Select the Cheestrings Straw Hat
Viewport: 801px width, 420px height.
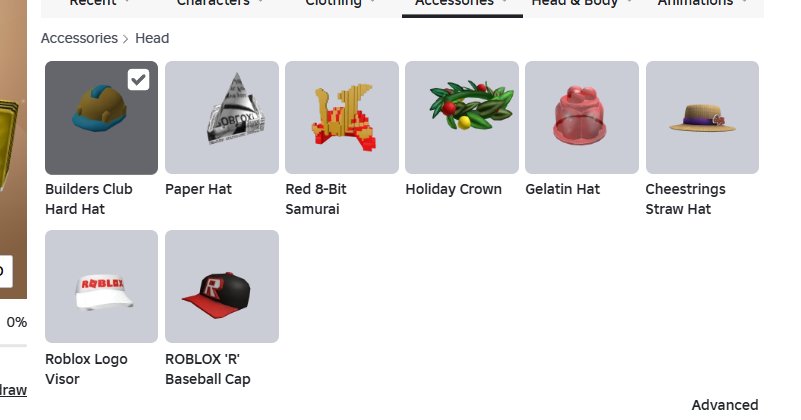(x=702, y=118)
